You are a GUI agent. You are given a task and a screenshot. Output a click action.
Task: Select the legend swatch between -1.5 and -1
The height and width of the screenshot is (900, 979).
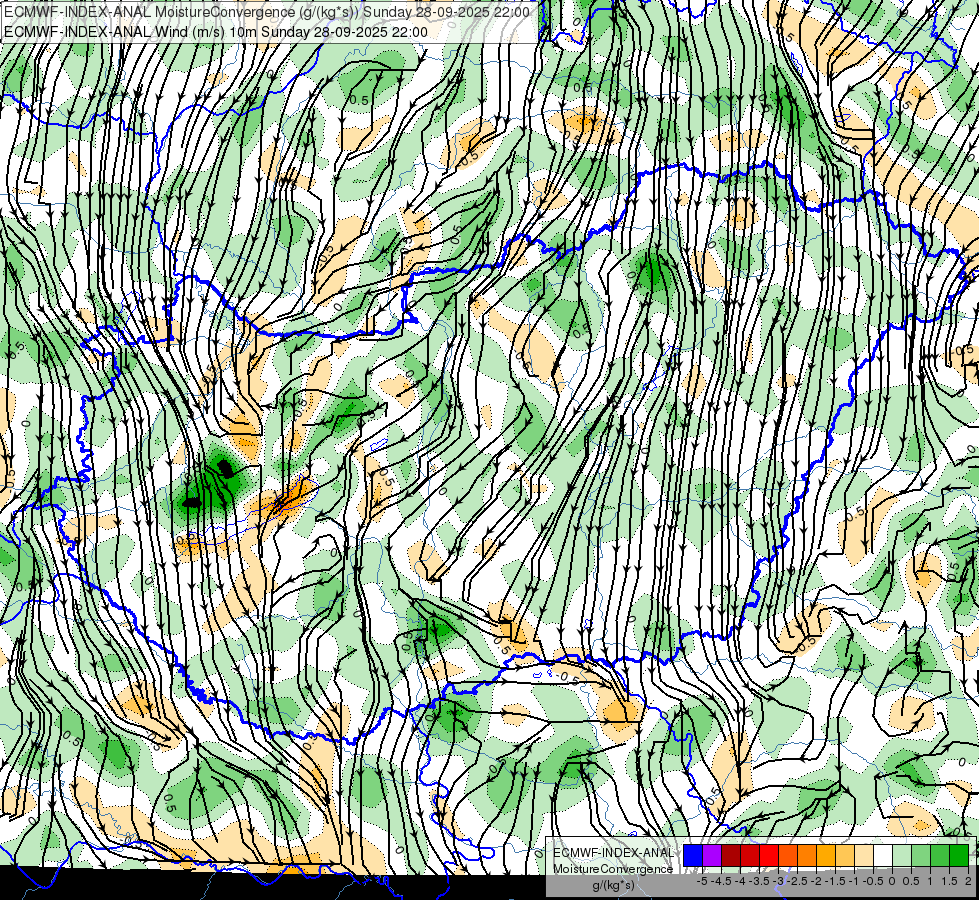tap(845, 856)
